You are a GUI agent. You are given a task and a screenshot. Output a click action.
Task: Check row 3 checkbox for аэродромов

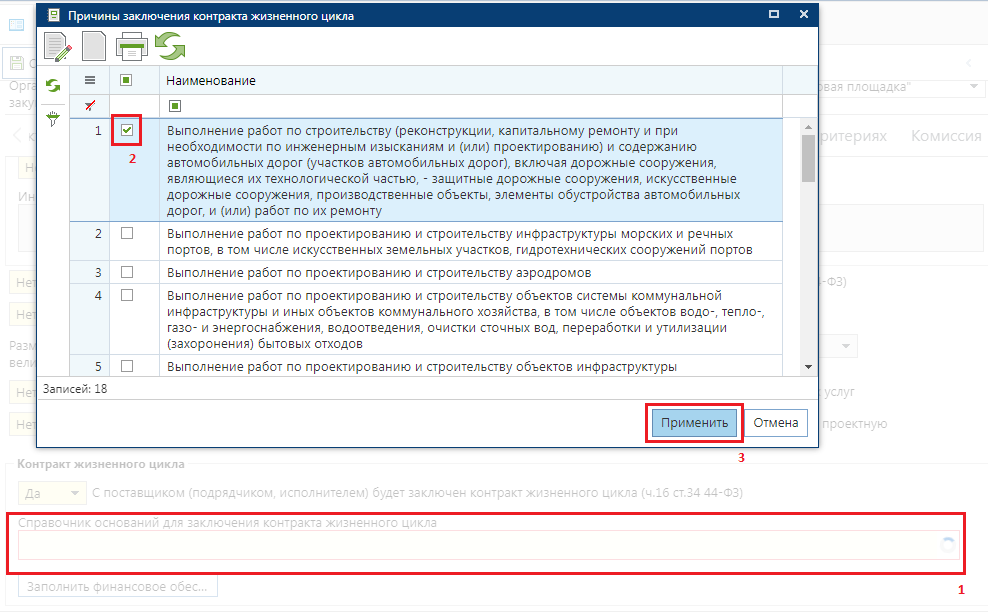127,272
